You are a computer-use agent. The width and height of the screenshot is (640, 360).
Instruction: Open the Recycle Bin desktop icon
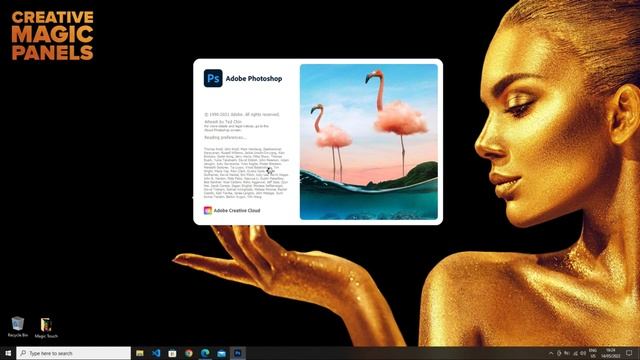18,327
